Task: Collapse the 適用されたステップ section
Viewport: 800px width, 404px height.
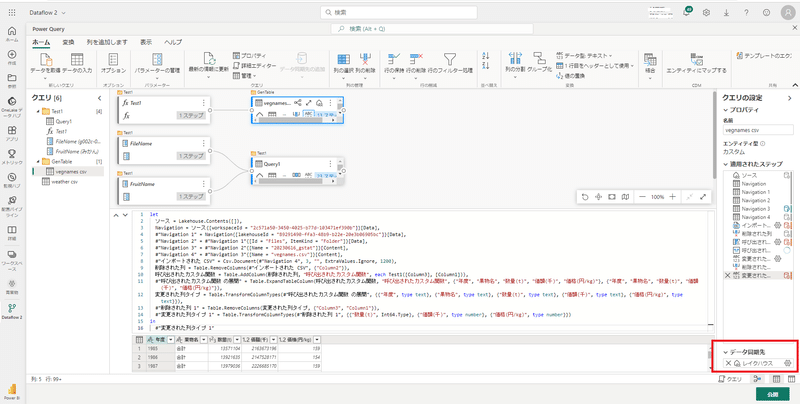Action: 726,164
